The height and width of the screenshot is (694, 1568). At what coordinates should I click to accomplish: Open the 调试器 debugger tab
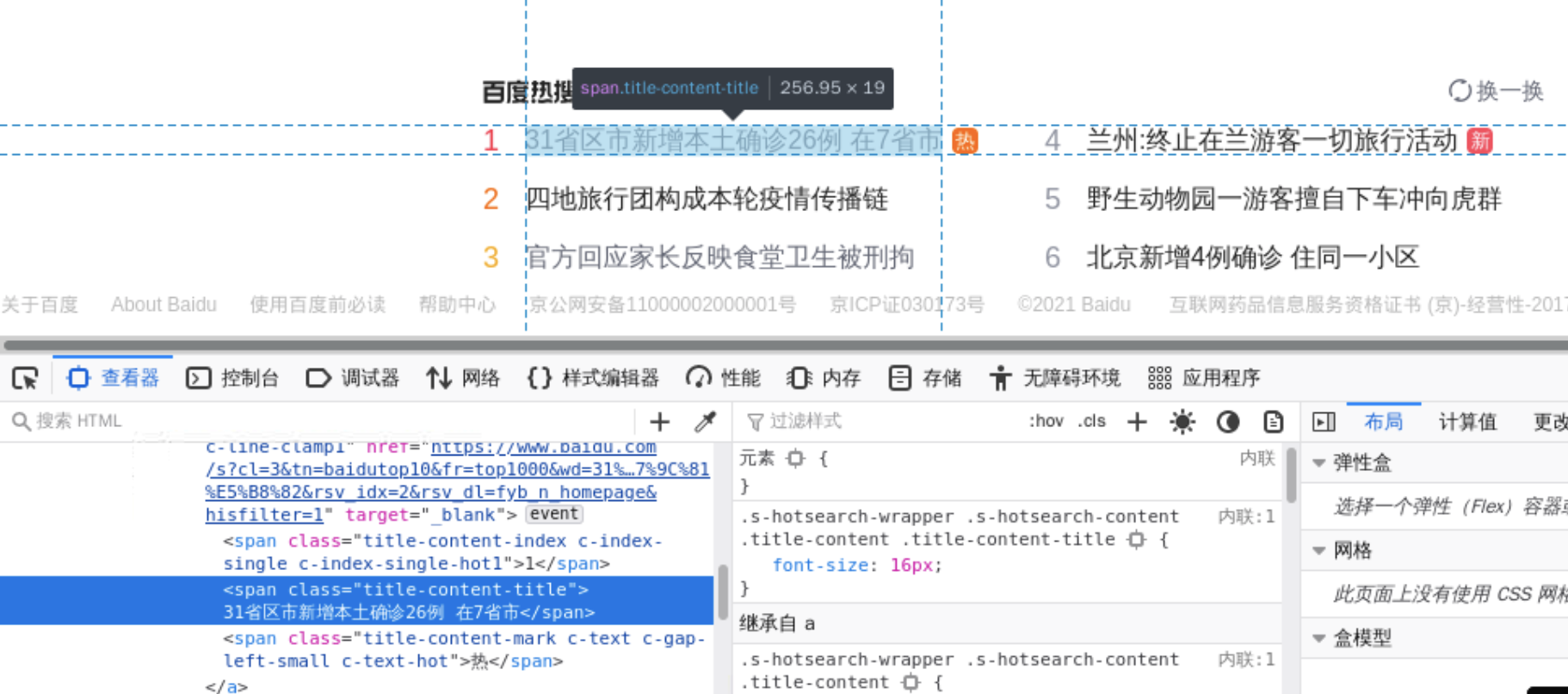353,378
